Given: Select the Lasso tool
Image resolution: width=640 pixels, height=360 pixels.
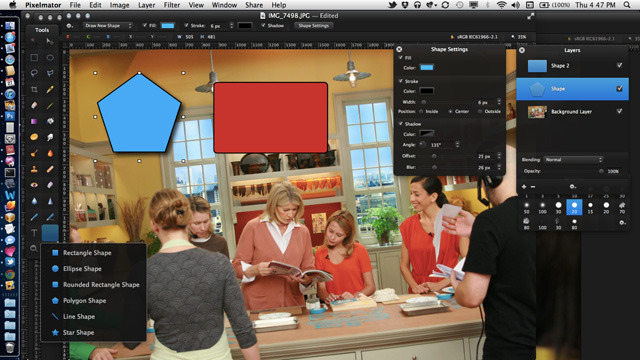Looking at the screenshot, I should pyautogui.click(x=34, y=73).
